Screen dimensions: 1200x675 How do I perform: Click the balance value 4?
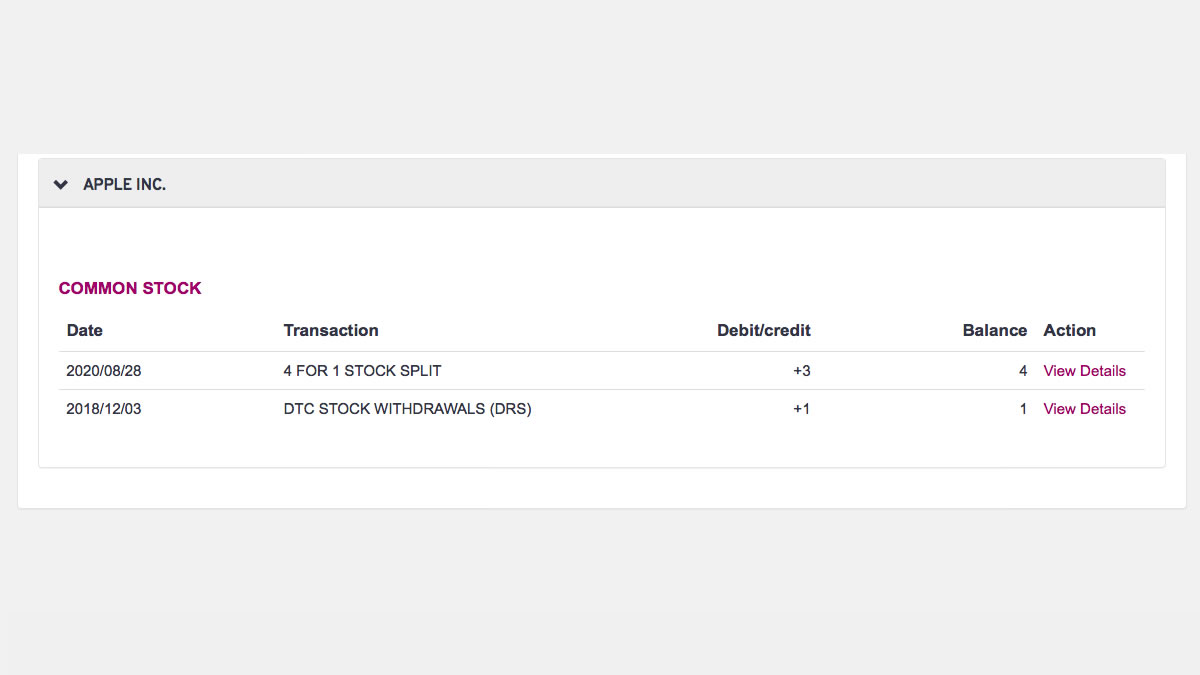[1023, 371]
